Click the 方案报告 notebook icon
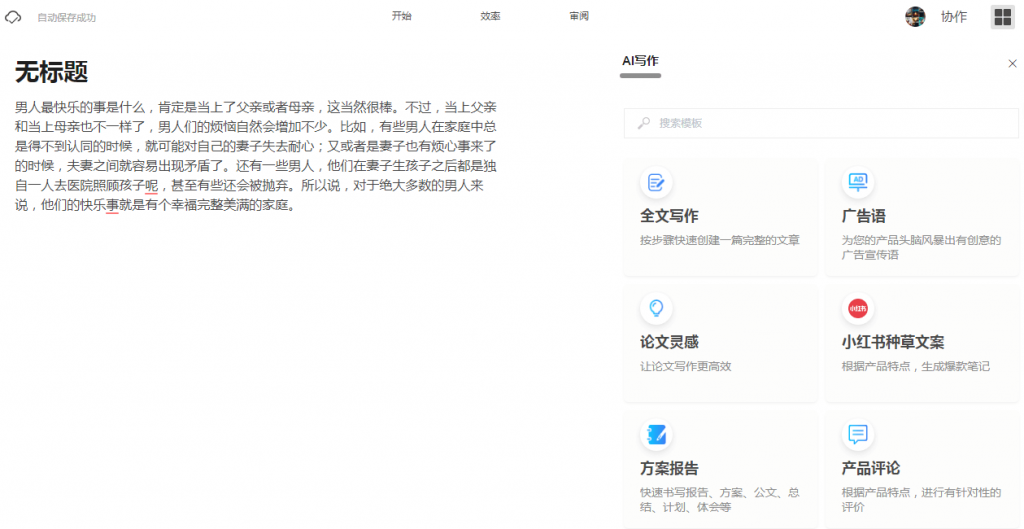 coord(656,434)
